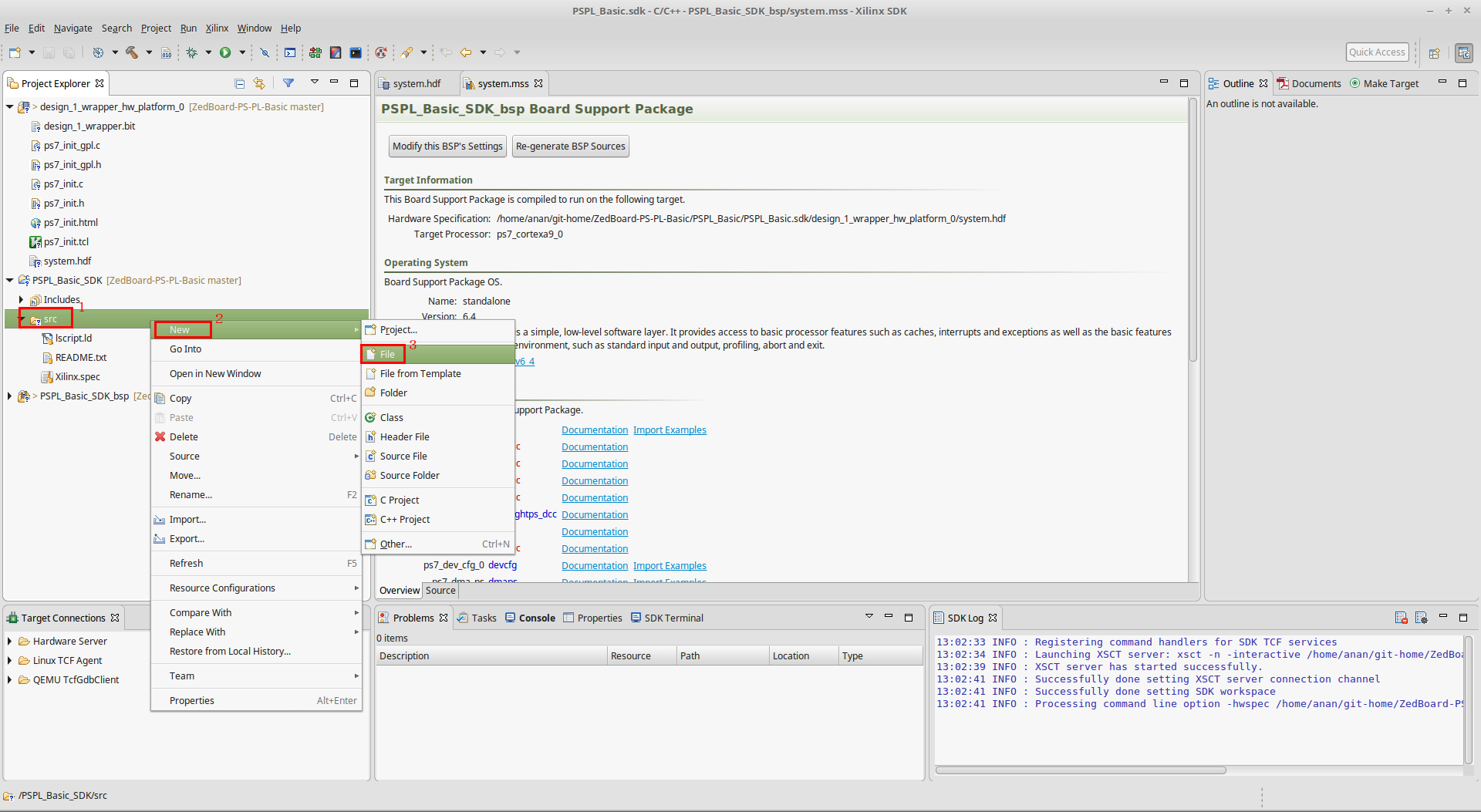Expand the Hardware Server node
Image resolution: width=1481 pixels, height=812 pixels.
coord(9,641)
